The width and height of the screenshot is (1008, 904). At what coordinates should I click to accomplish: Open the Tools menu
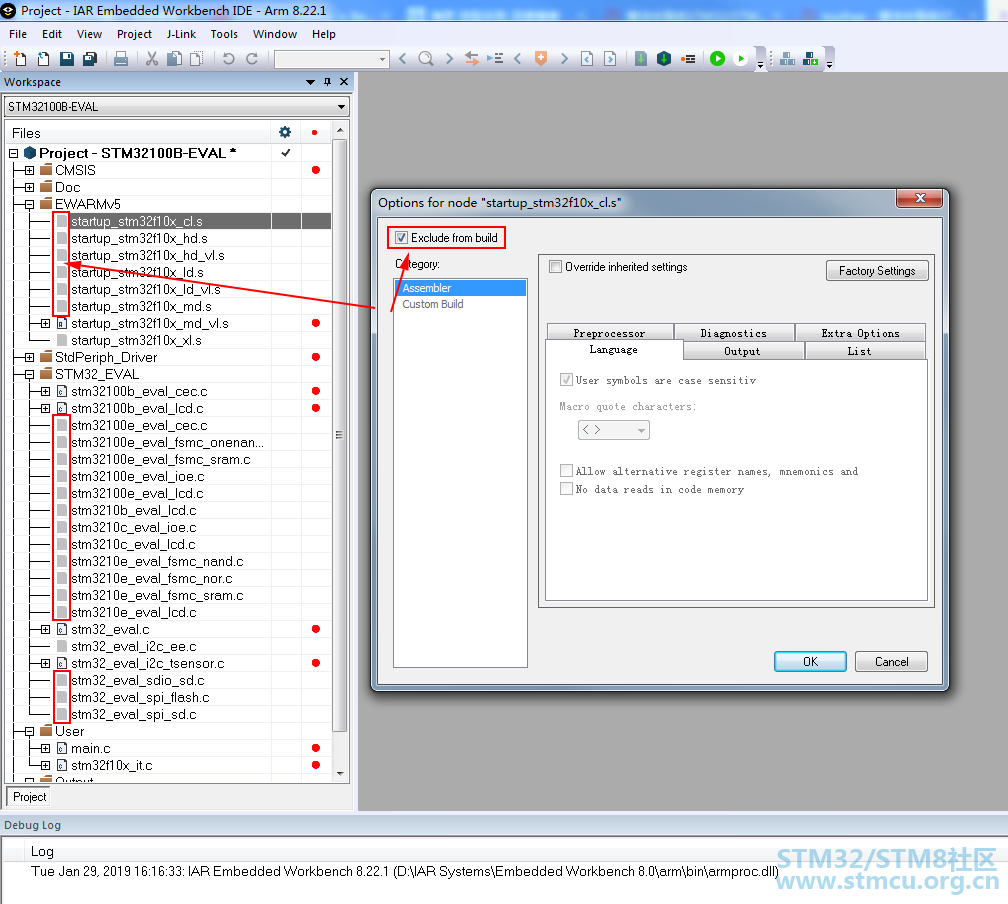tap(224, 34)
